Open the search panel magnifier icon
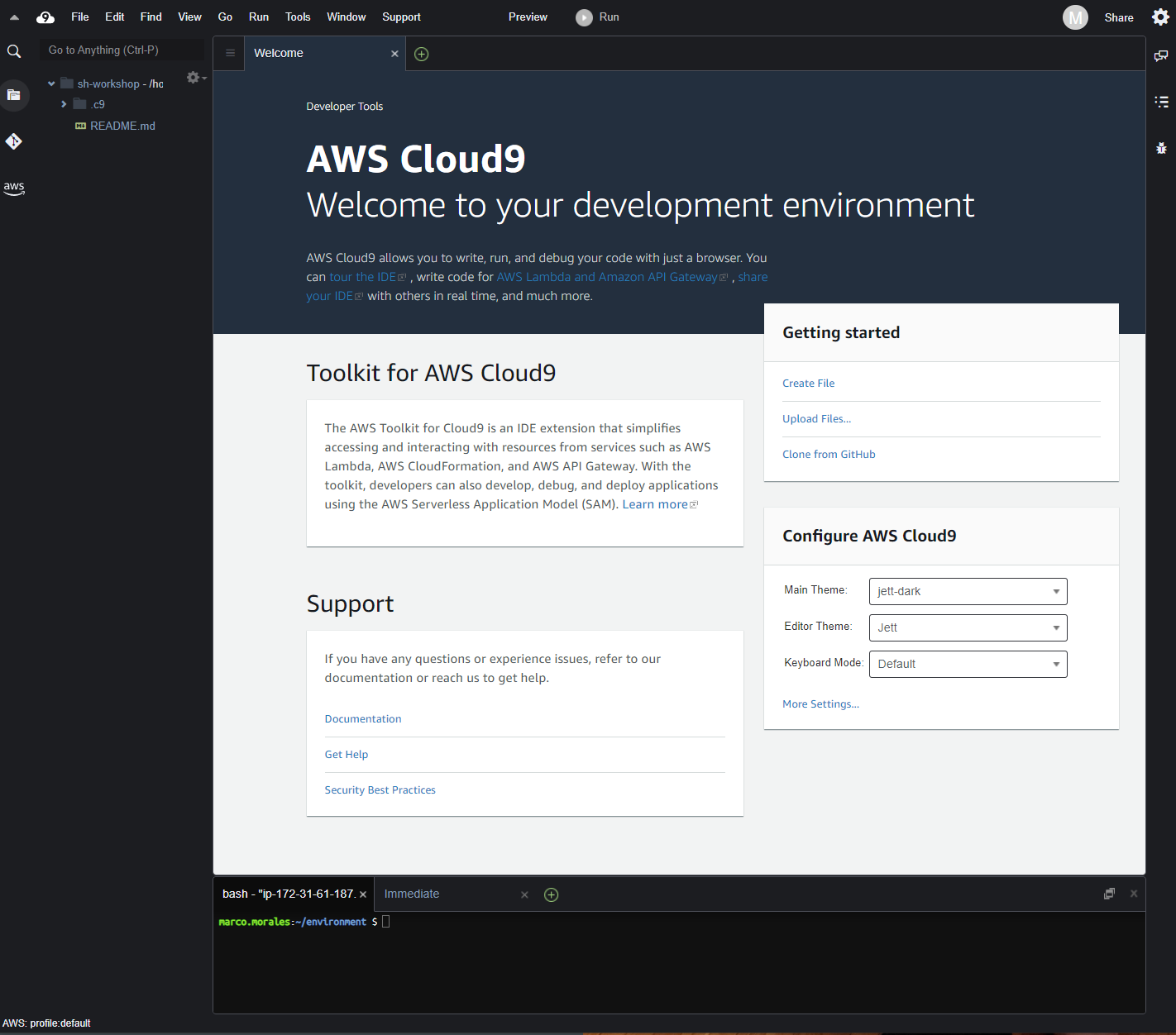This screenshot has height=1035, width=1176. click(14, 51)
